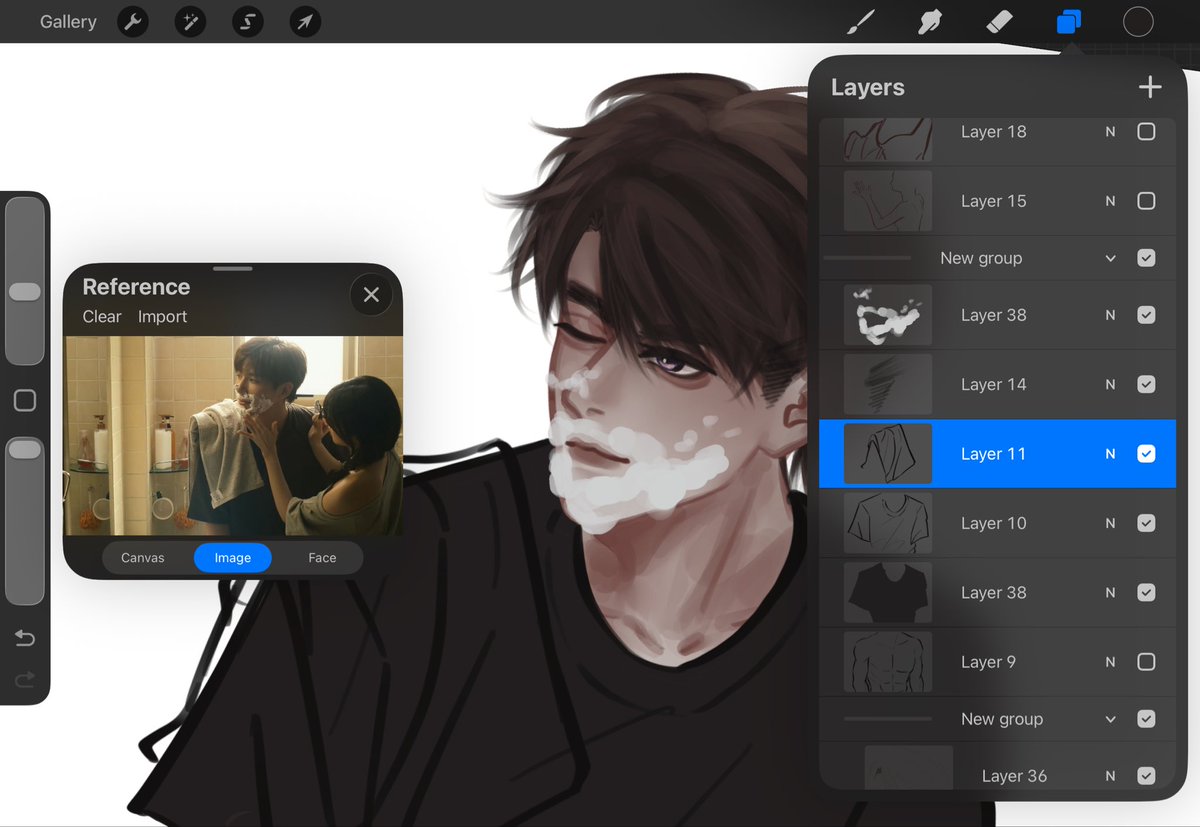This screenshot has width=1200, height=827.
Task: Open blend mode N of Layer 10
Action: coord(1110,523)
